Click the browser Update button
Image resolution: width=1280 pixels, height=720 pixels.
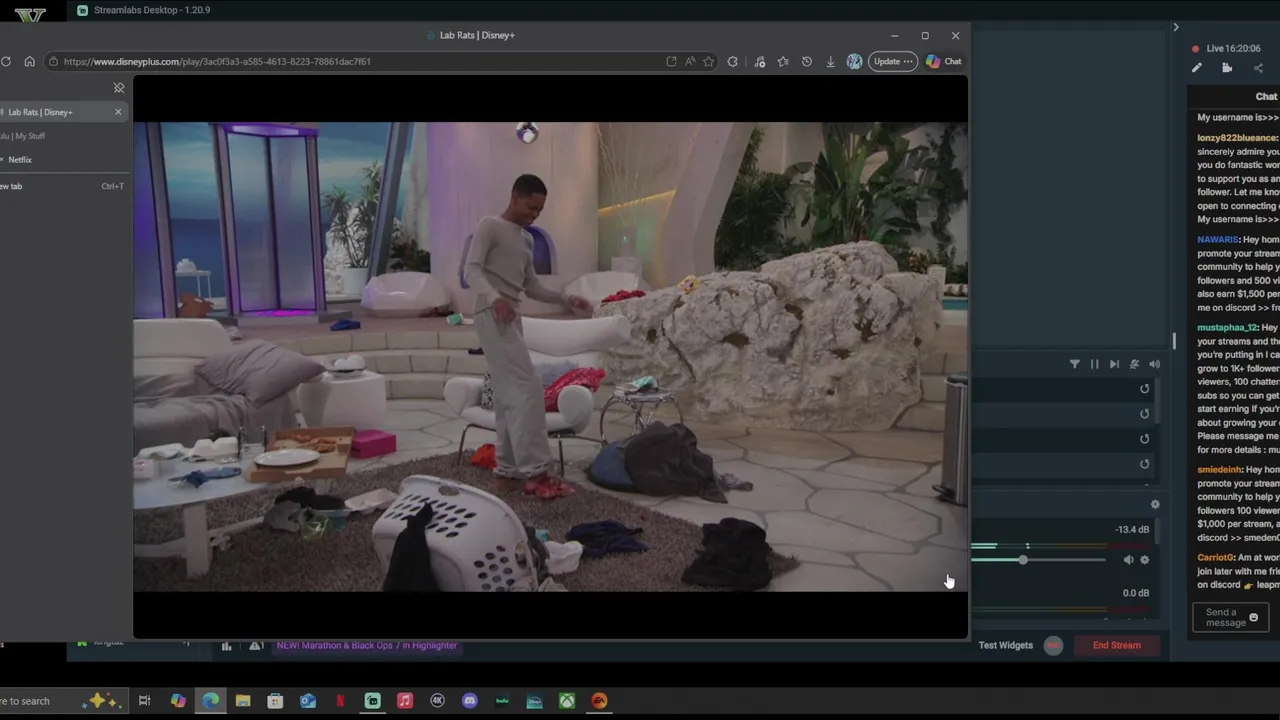(893, 61)
